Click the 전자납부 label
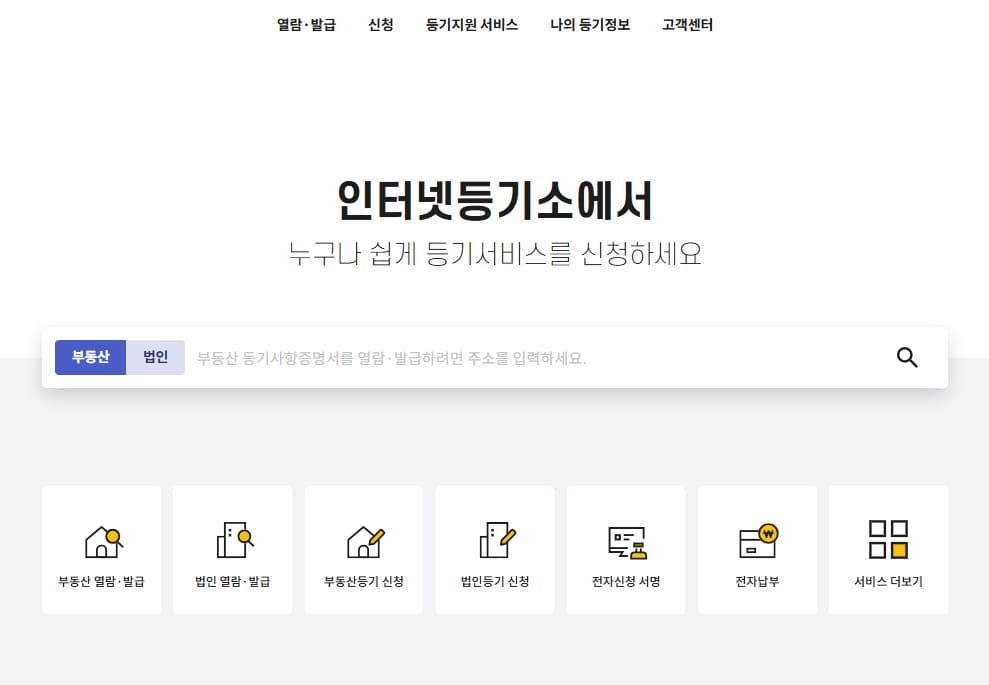 (757, 582)
